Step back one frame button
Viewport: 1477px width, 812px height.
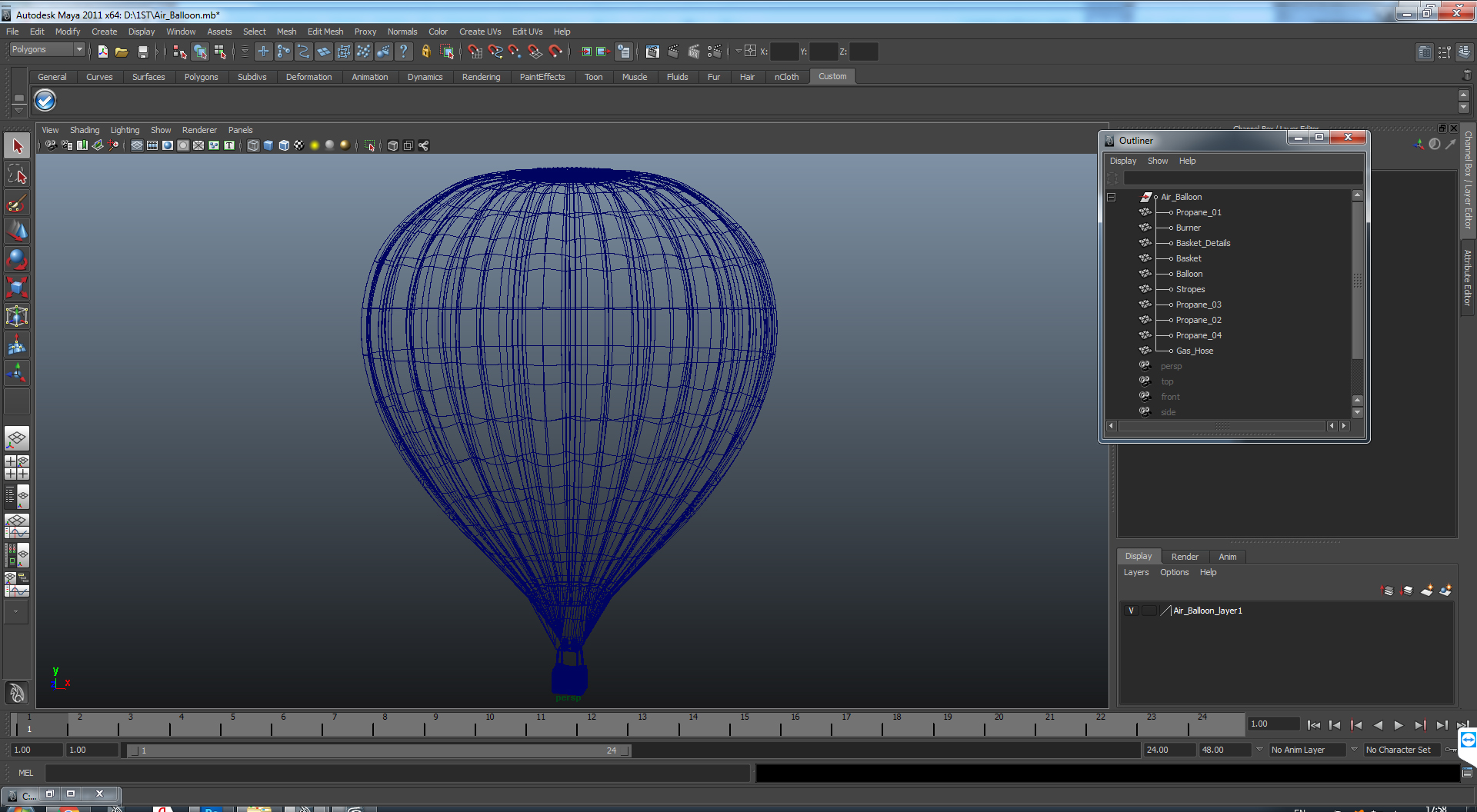(x=1335, y=725)
